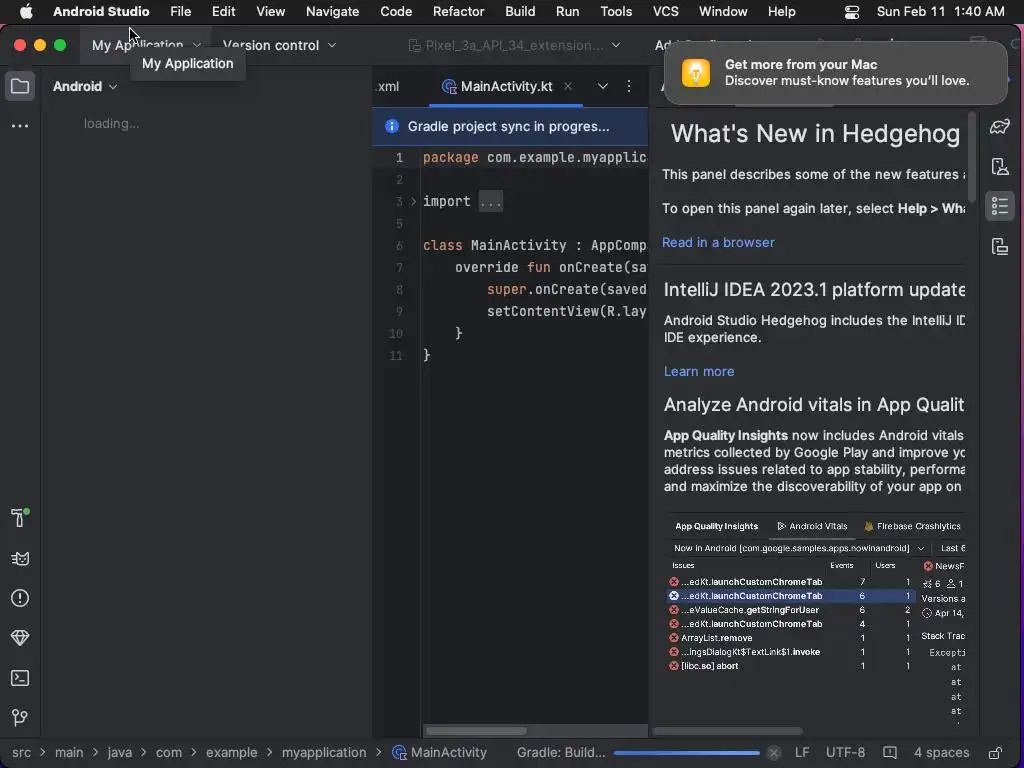This screenshot has width=1024, height=768.
Task: Open the Logcat tool window
Action: pyautogui.click(x=20, y=558)
